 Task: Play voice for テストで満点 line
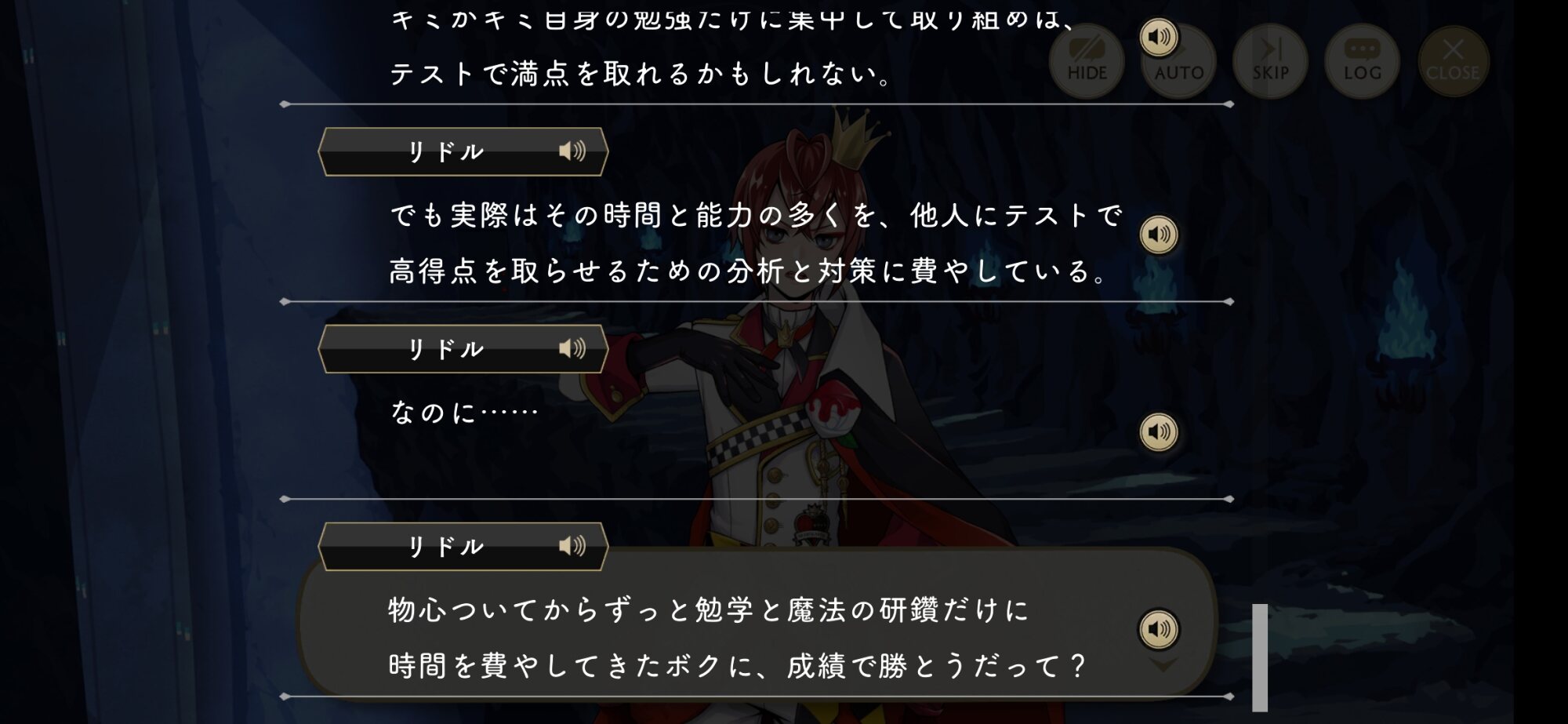click(x=1159, y=37)
